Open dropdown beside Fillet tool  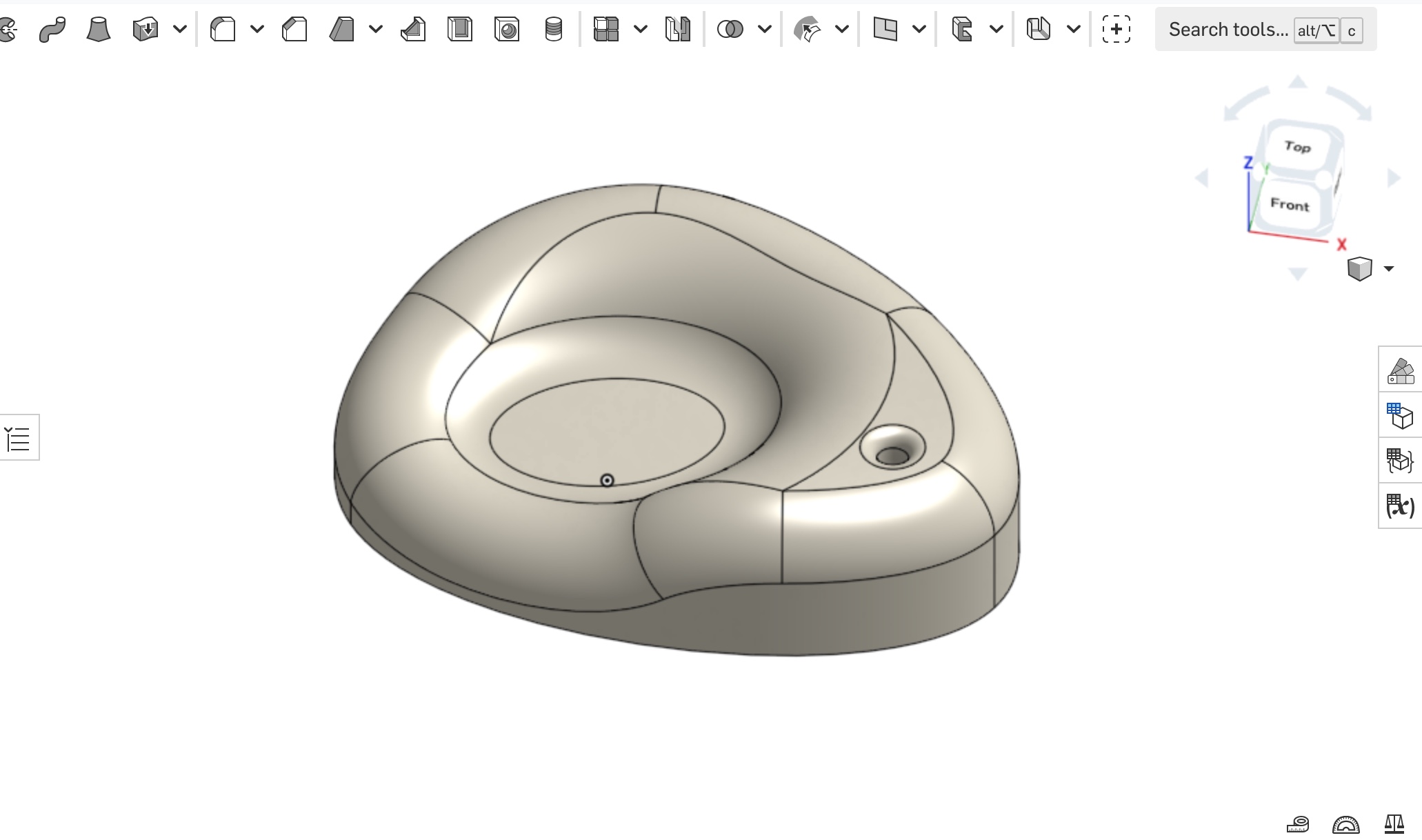point(257,29)
